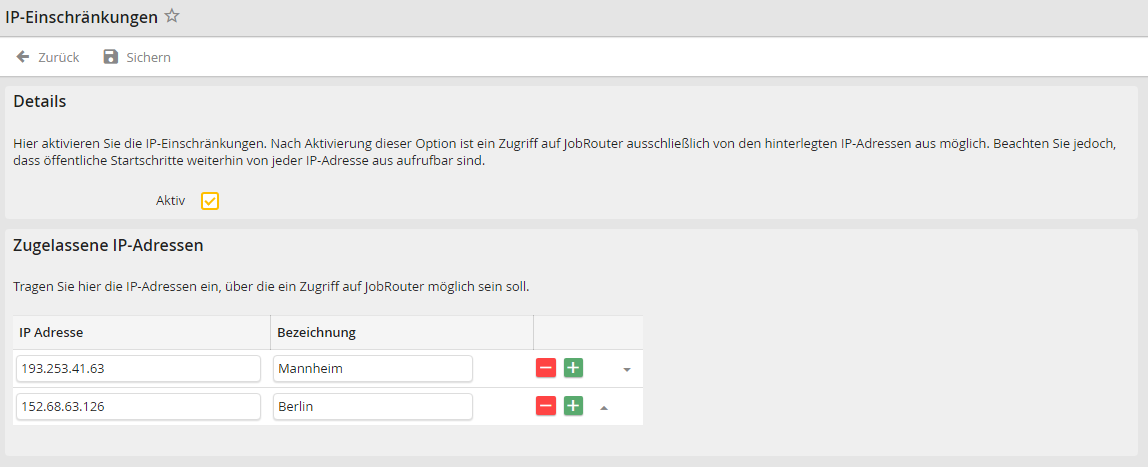Click the Details section heading
Image resolution: width=1148 pixels, height=467 pixels.
[x=40, y=101]
